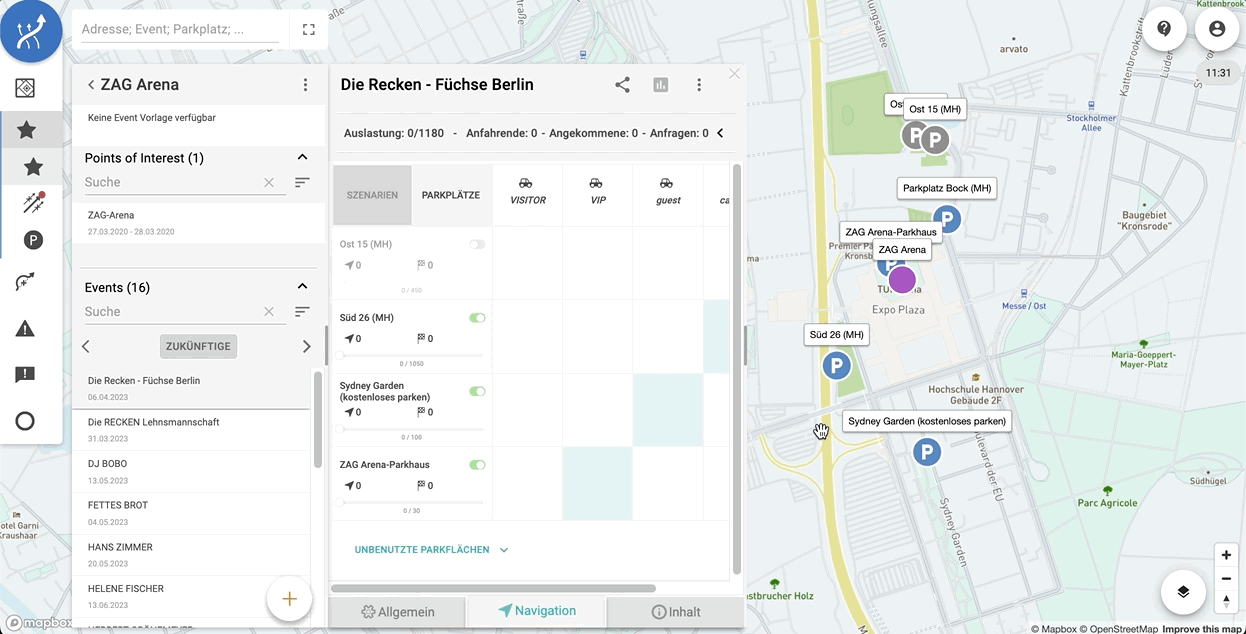Switch to the Szenarien tab
The width and height of the screenshot is (1246, 634).
tap(372, 195)
